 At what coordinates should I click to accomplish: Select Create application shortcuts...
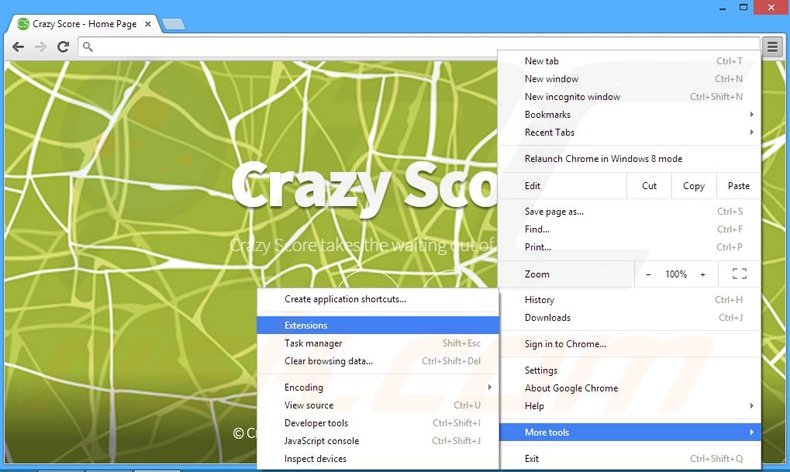click(x=378, y=299)
